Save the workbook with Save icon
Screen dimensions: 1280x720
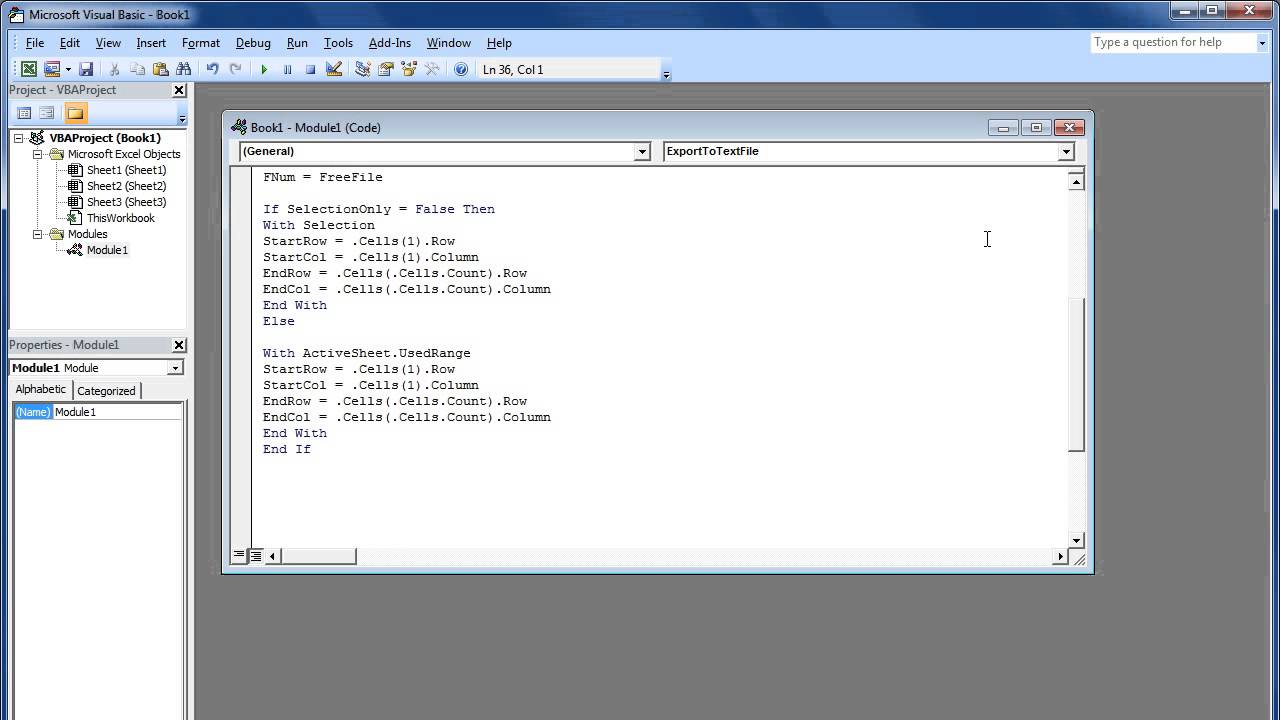(x=86, y=69)
